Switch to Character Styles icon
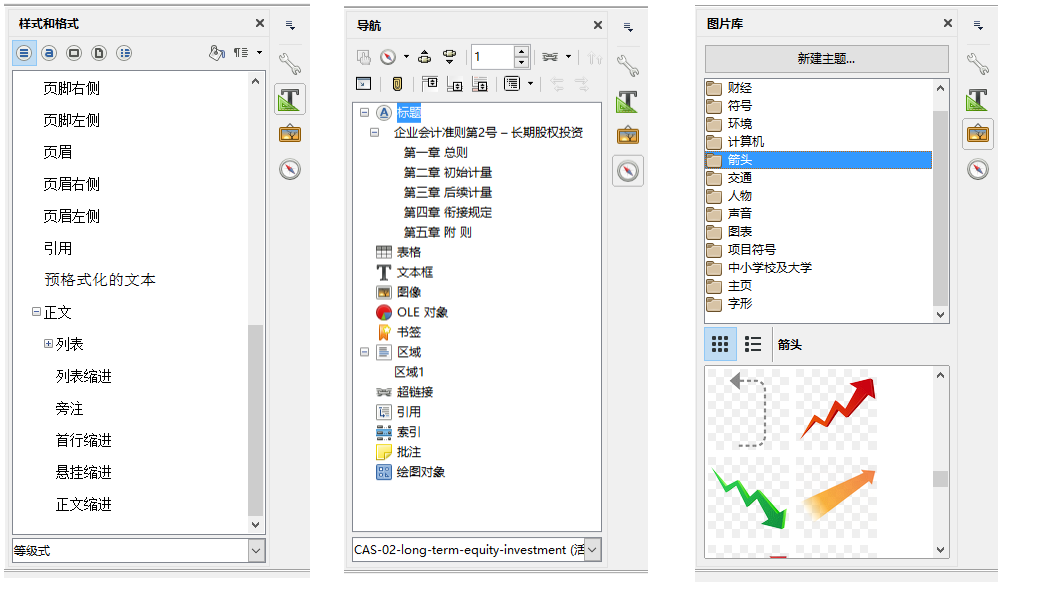This screenshot has width=1058, height=595. click(49, 53)
